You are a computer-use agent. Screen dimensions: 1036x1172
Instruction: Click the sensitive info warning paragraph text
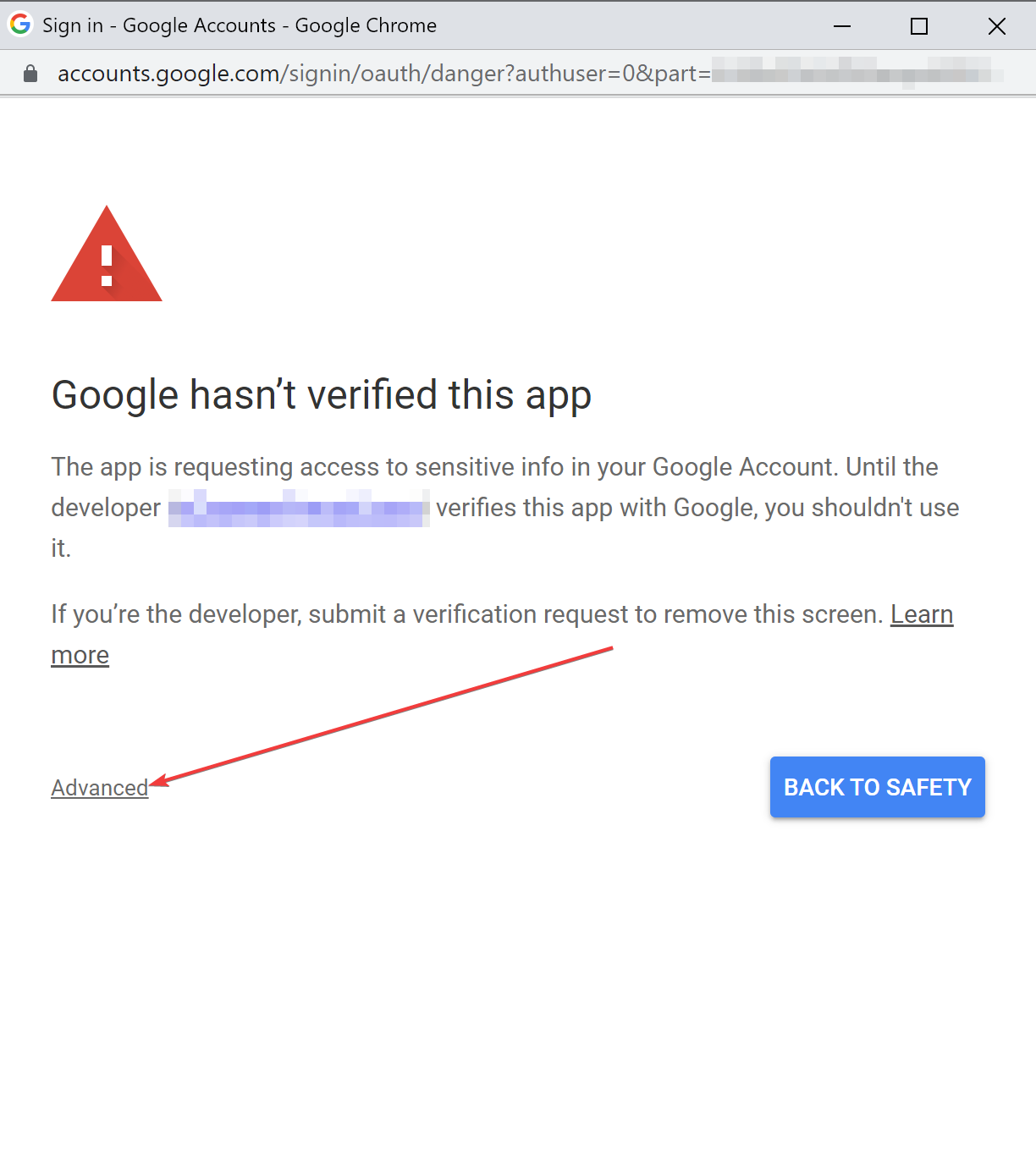tap(505, 508)
